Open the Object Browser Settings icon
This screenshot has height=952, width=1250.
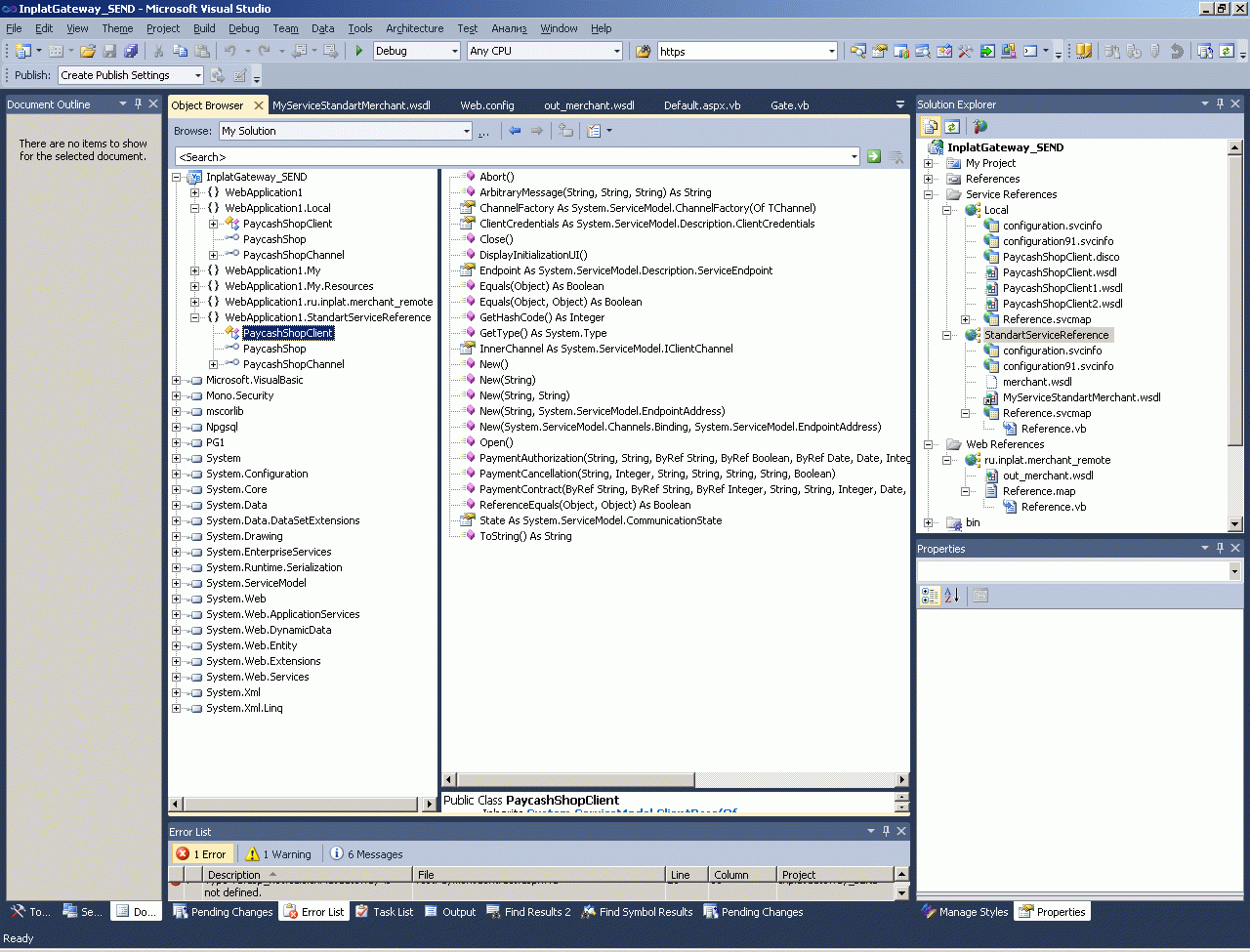point(594,131)
